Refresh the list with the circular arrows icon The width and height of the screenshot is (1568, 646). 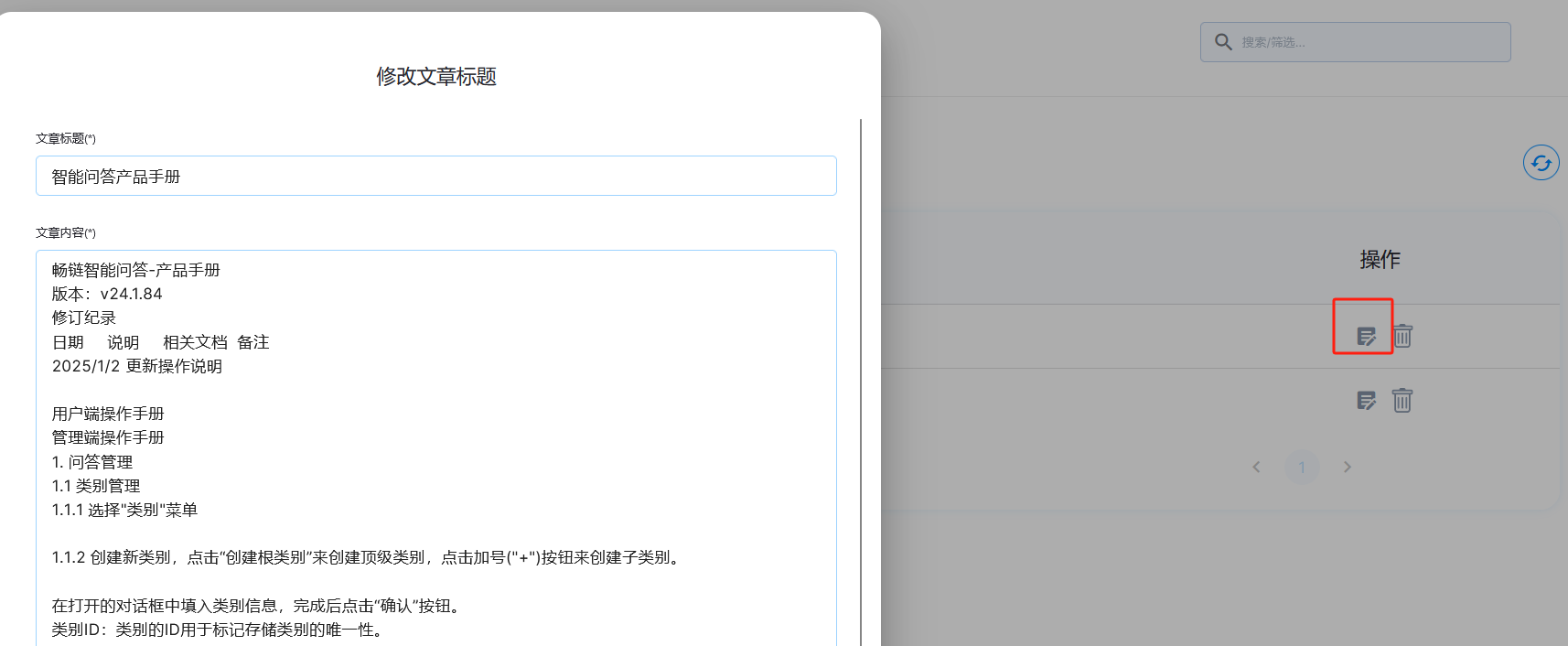coord(1541,163)
